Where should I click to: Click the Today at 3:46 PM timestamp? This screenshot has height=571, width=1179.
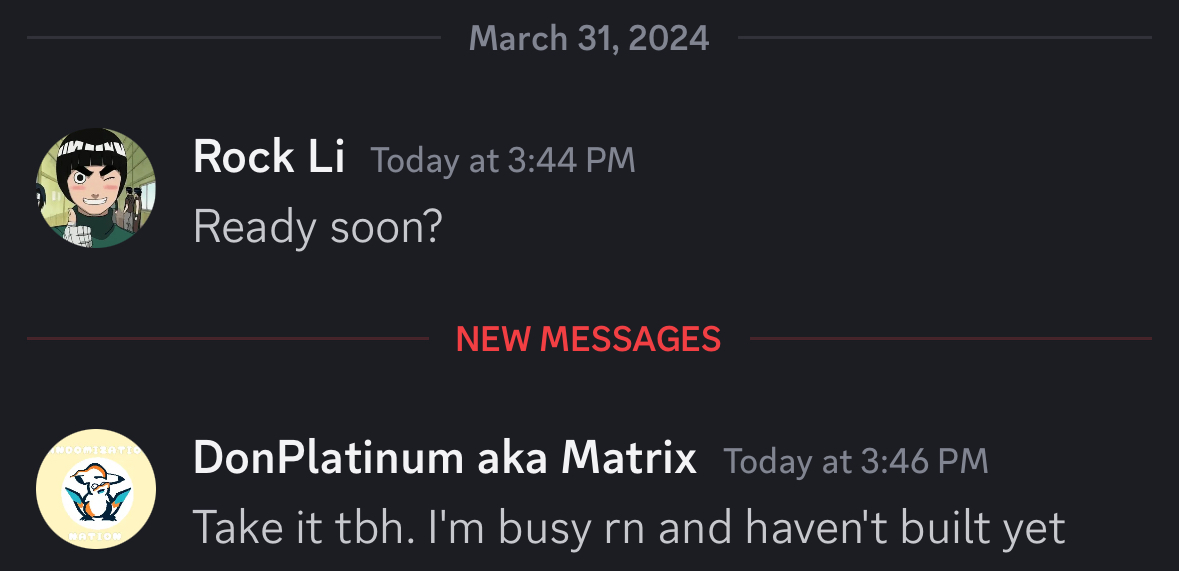click(x=856, y=461)
